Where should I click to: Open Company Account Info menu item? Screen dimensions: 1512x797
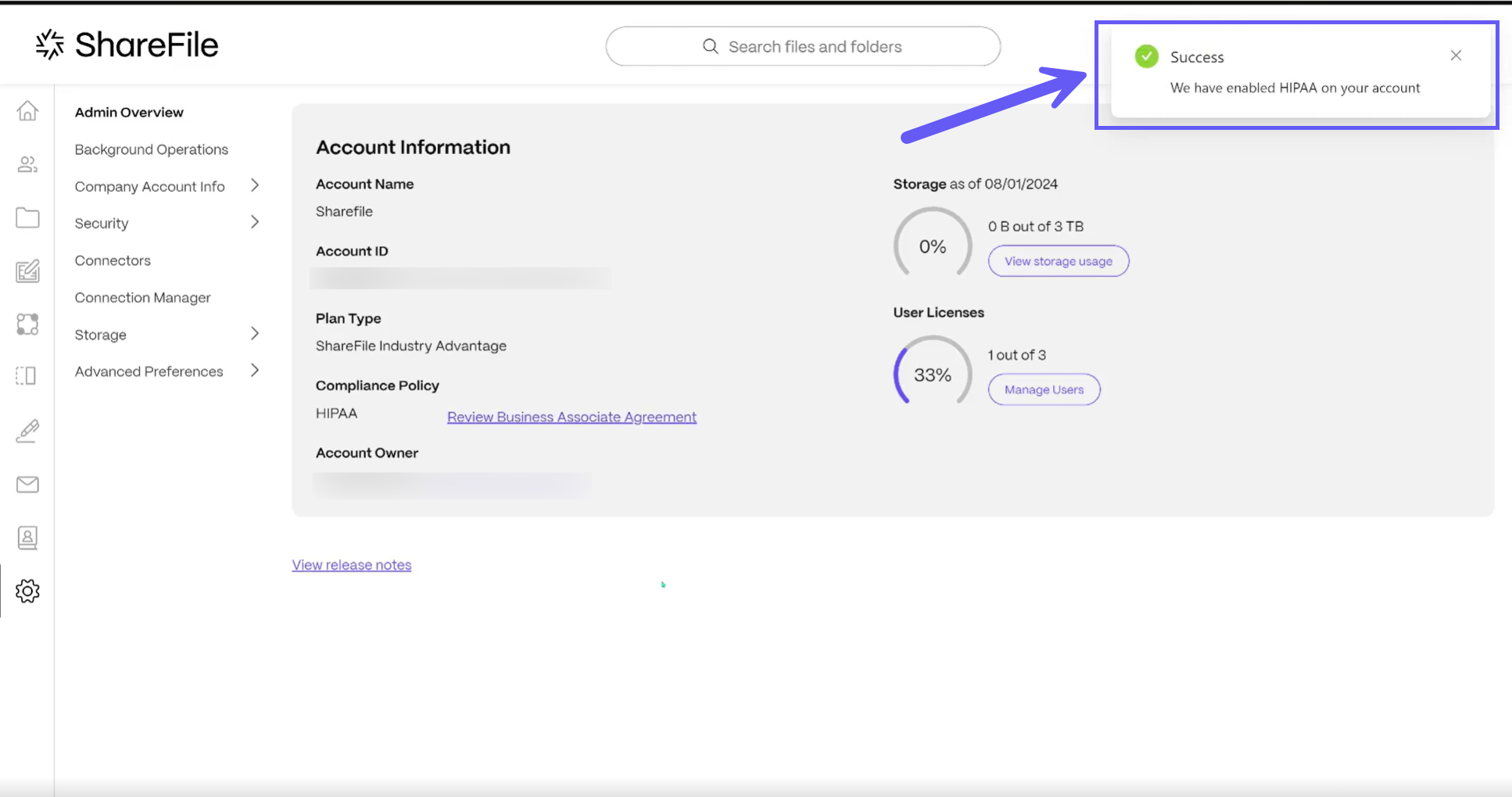point(150,186)
